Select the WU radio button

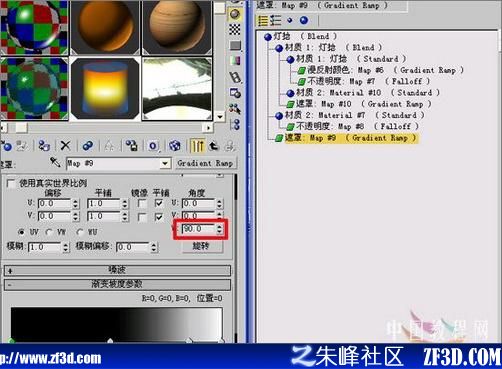click(80, 232)
